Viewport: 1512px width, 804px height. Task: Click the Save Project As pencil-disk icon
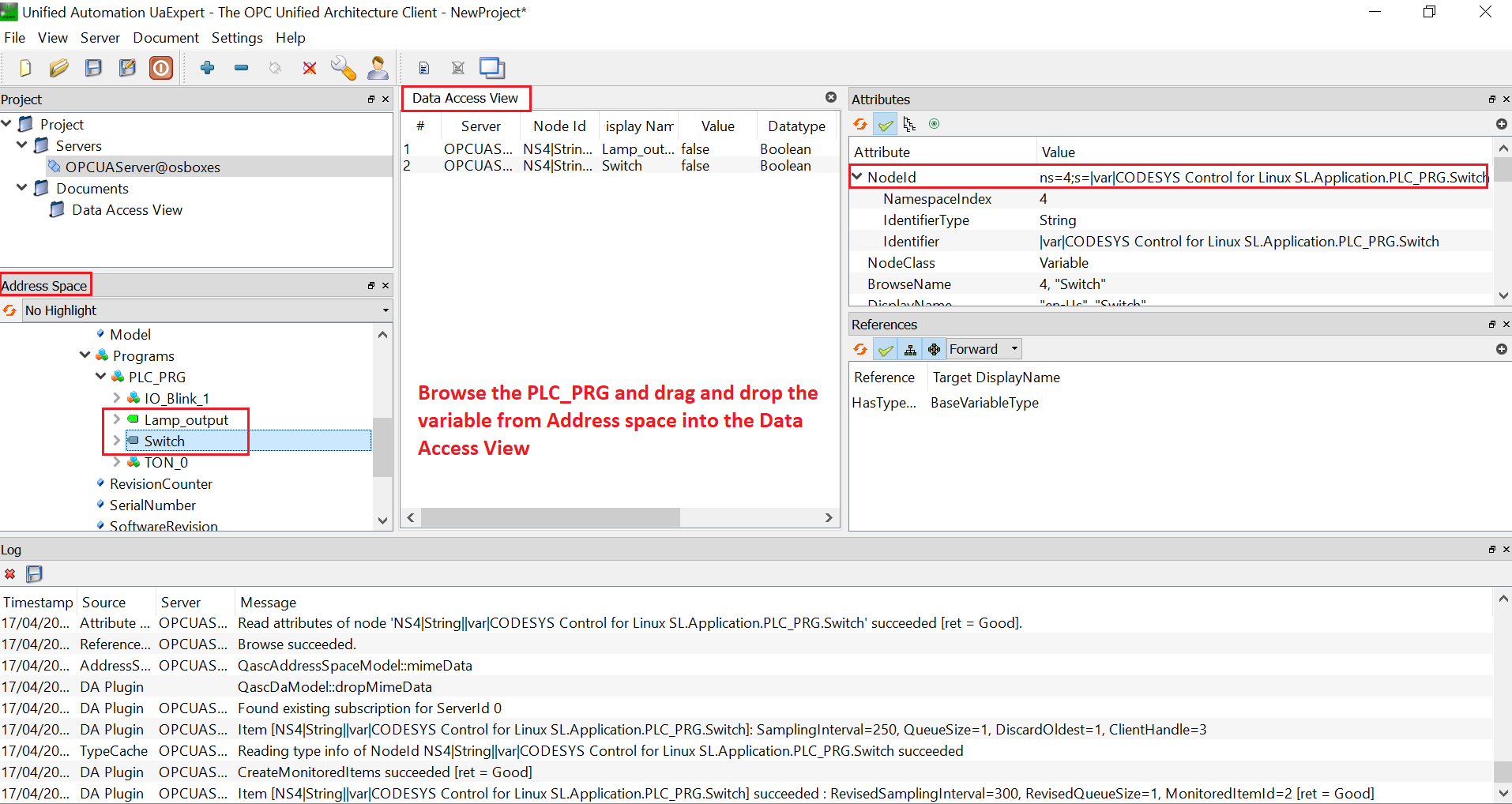point(127,68)
